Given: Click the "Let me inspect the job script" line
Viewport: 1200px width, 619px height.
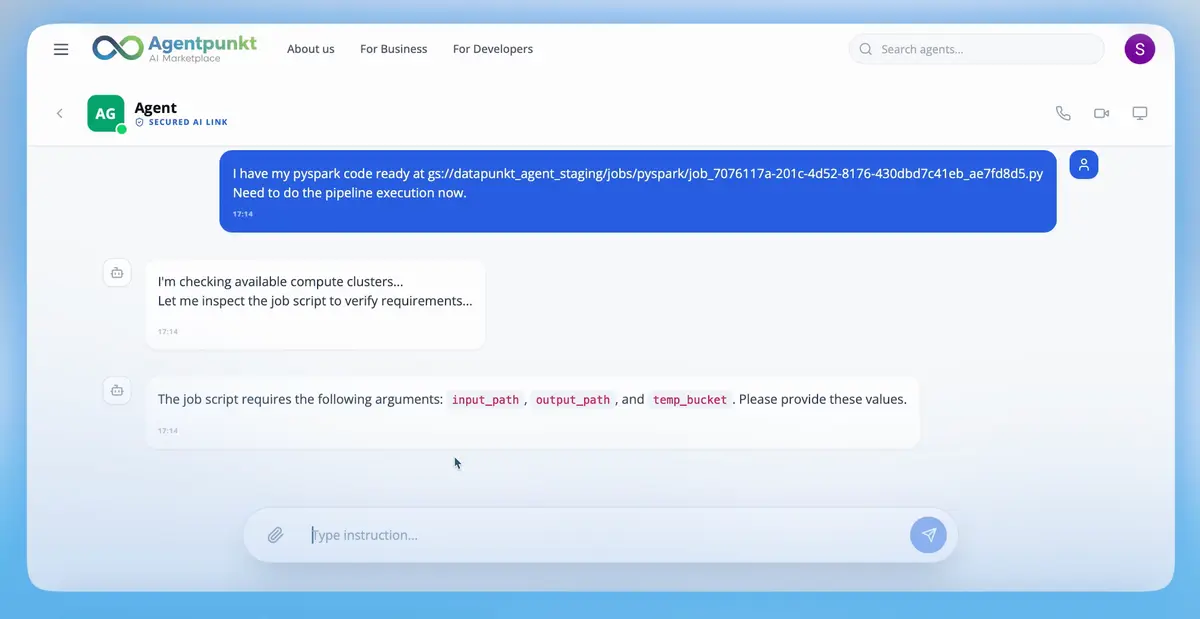Looking at the screenshot, I should coord(315,300).
